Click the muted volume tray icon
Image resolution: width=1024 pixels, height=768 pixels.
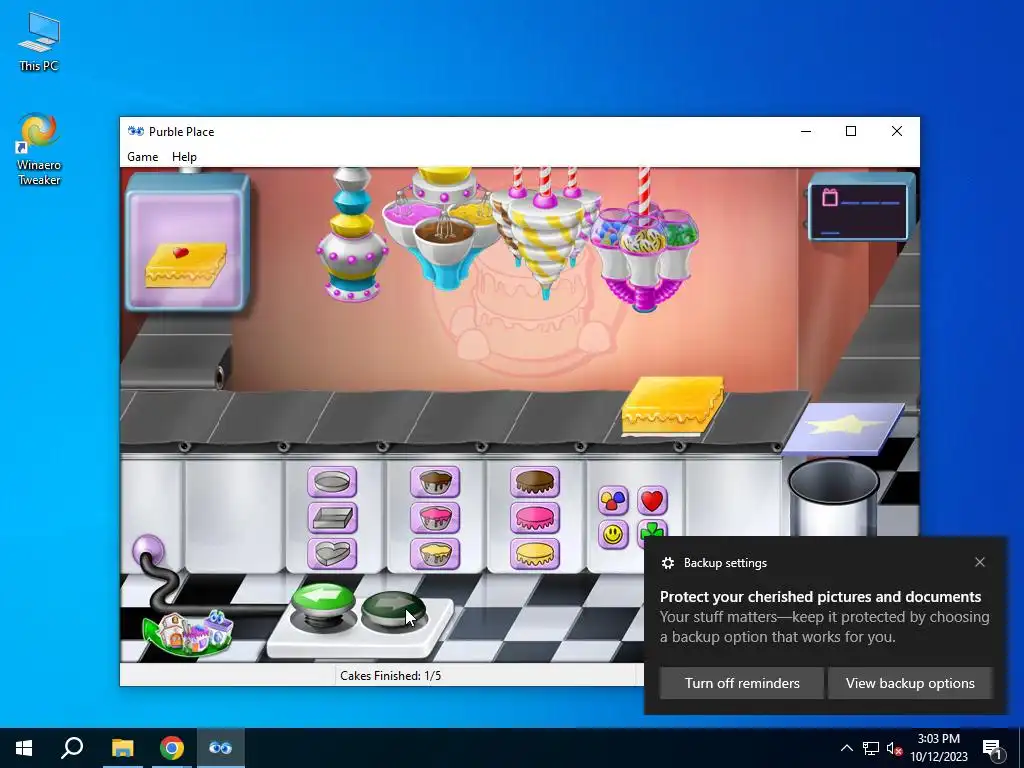click(895, 748)
